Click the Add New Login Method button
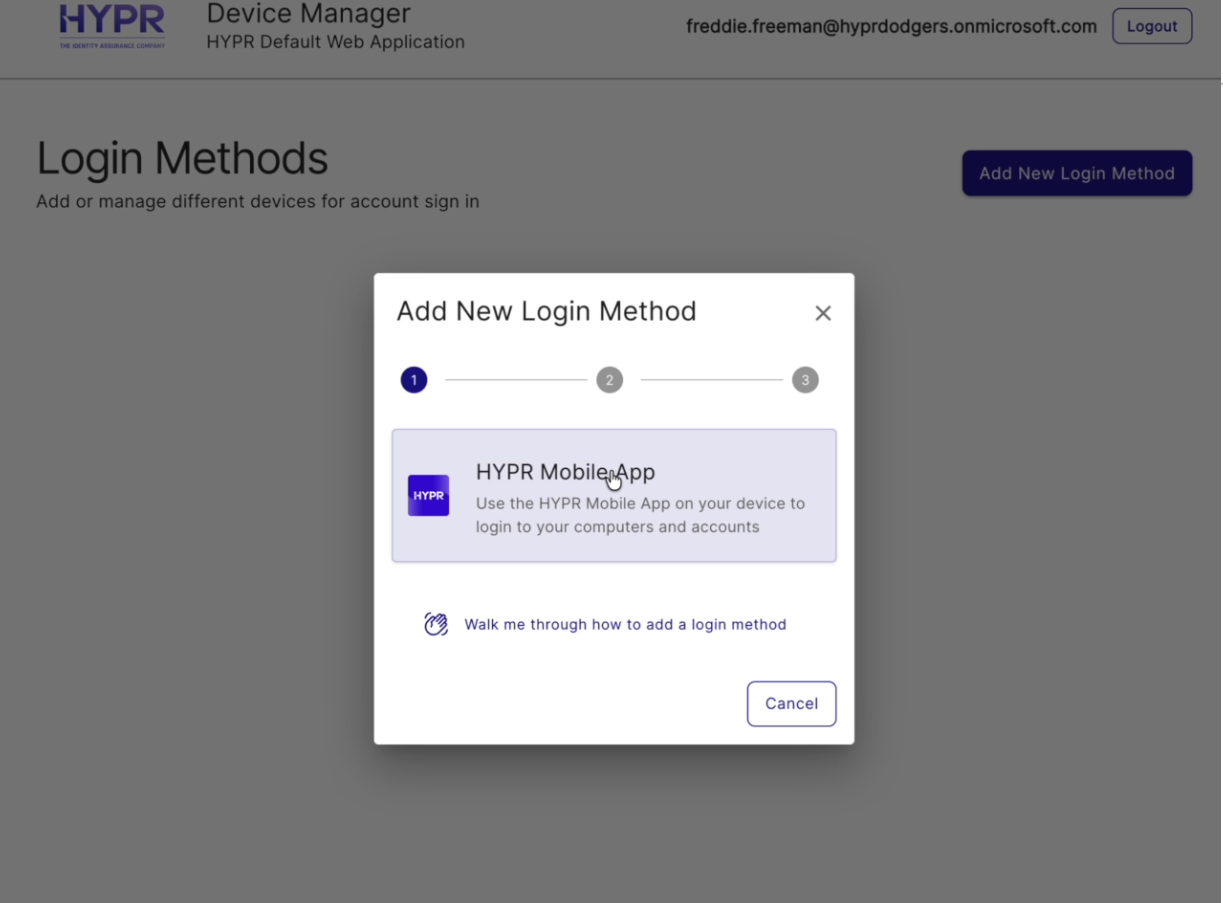 point(1076,173)
